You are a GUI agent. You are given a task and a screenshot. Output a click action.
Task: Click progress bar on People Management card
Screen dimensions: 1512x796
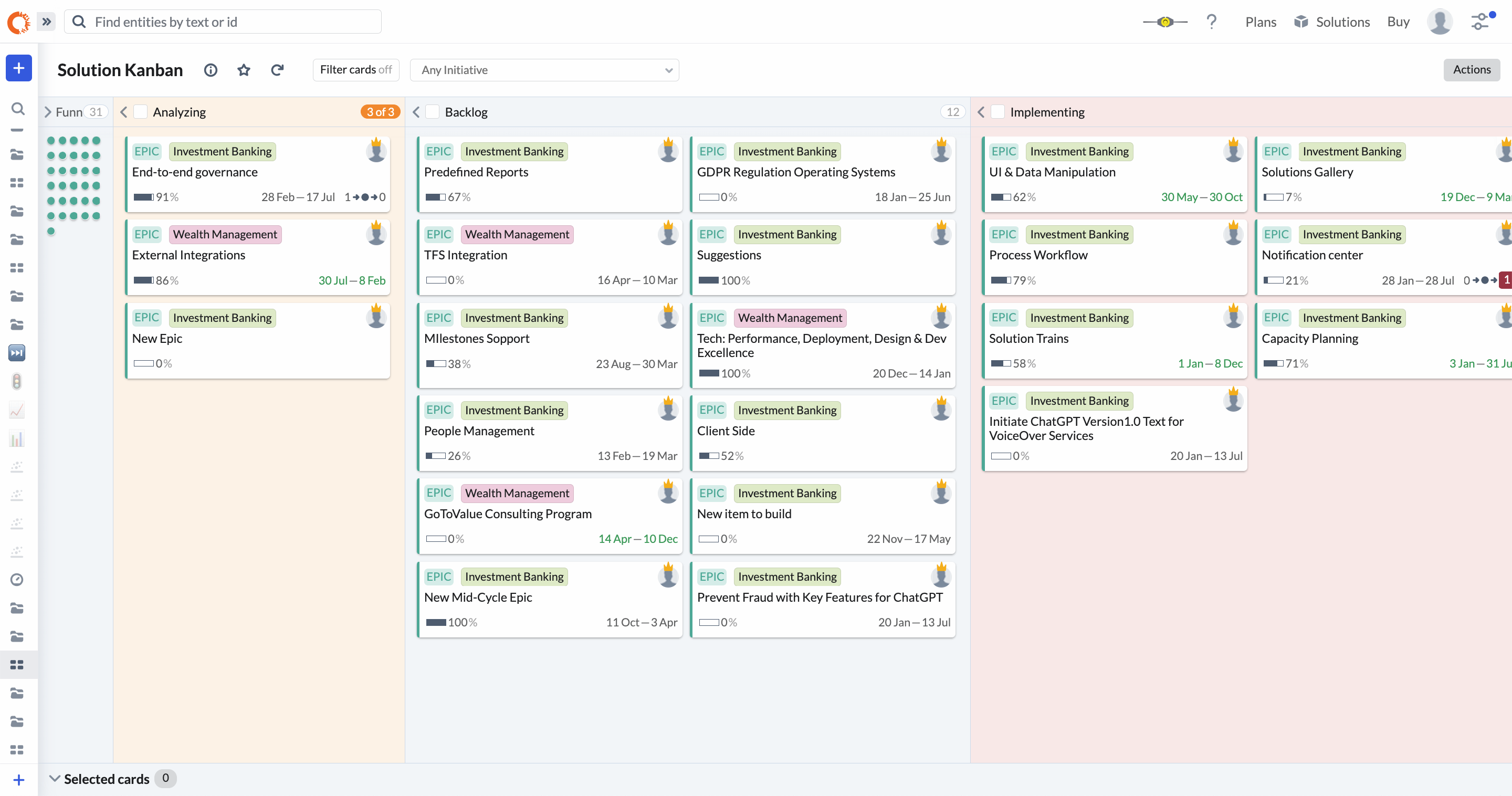(436, 456)
